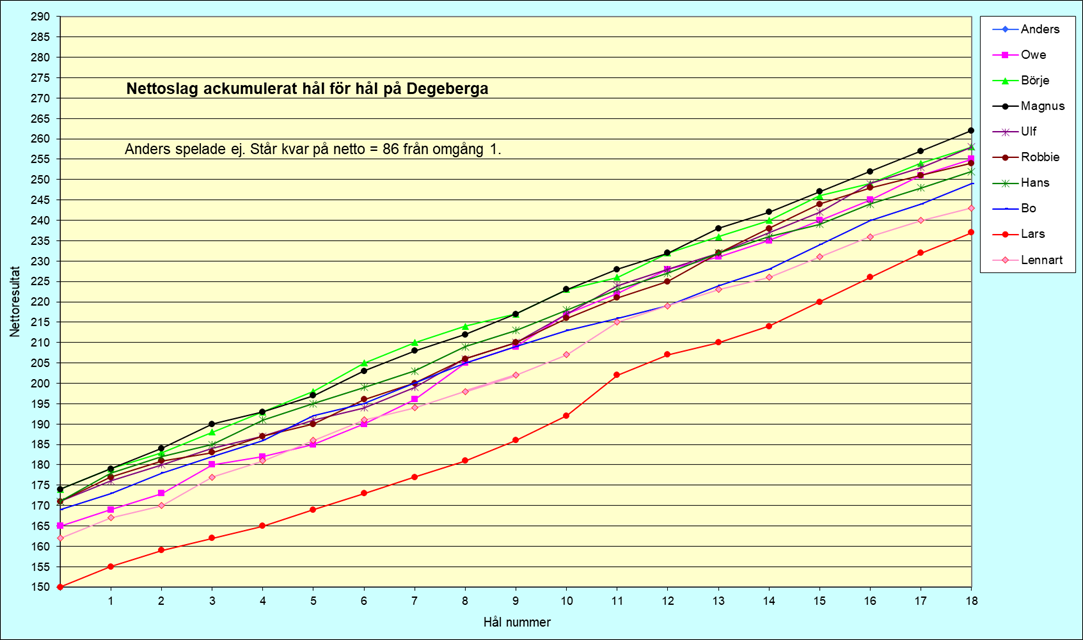Select the red dot Lars legend marker

point(1000,234)
